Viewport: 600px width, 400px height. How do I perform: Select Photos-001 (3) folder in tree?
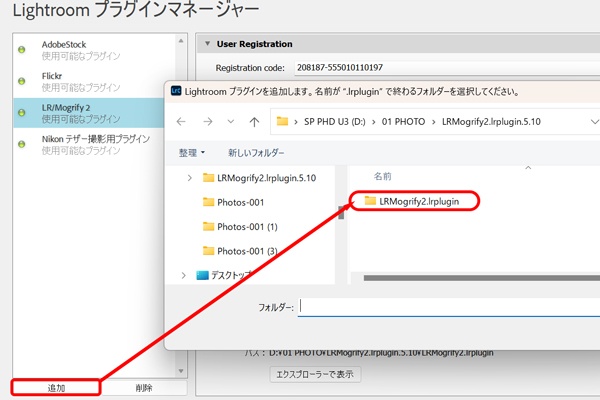pos(240,251)
